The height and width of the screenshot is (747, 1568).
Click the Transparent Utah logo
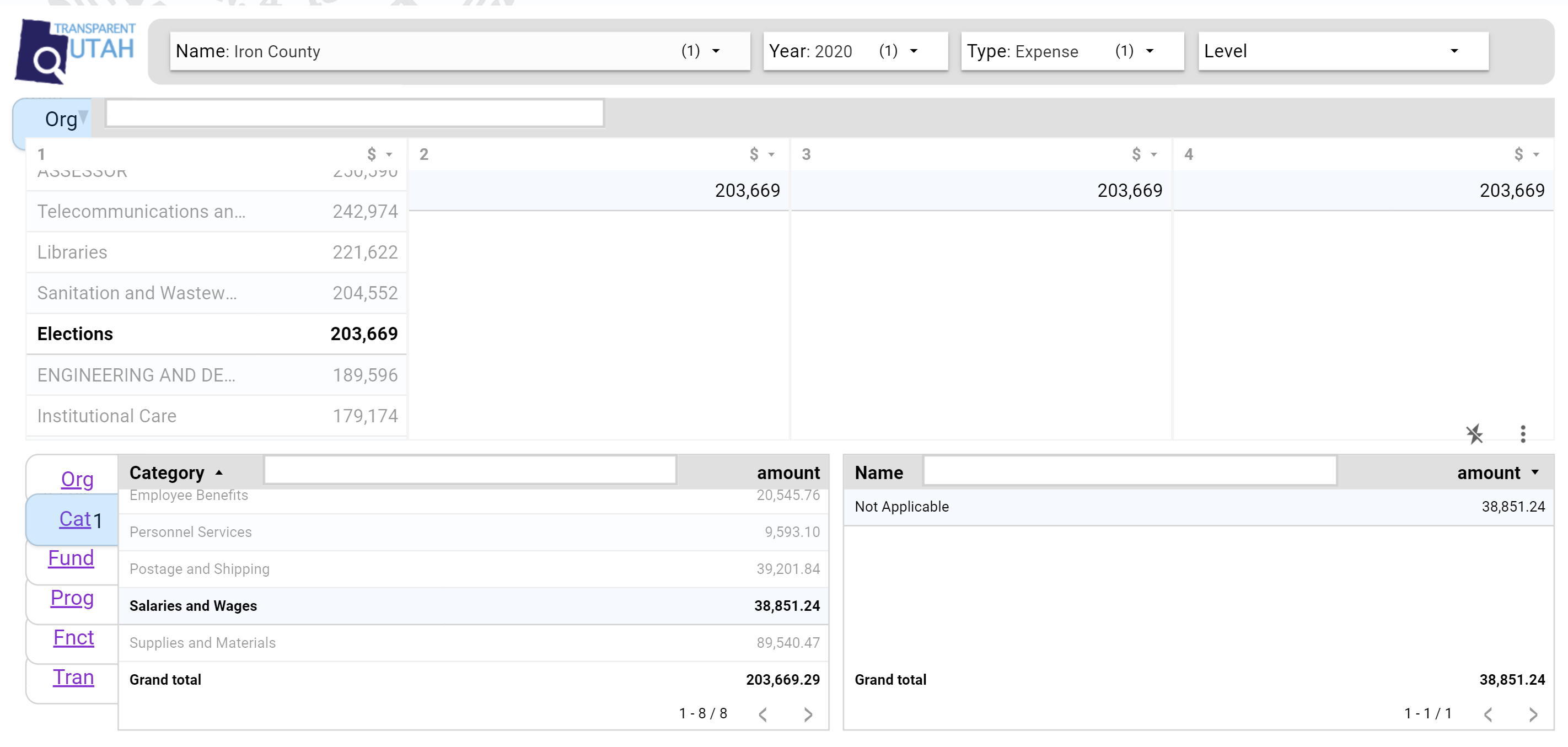[75, 51]
